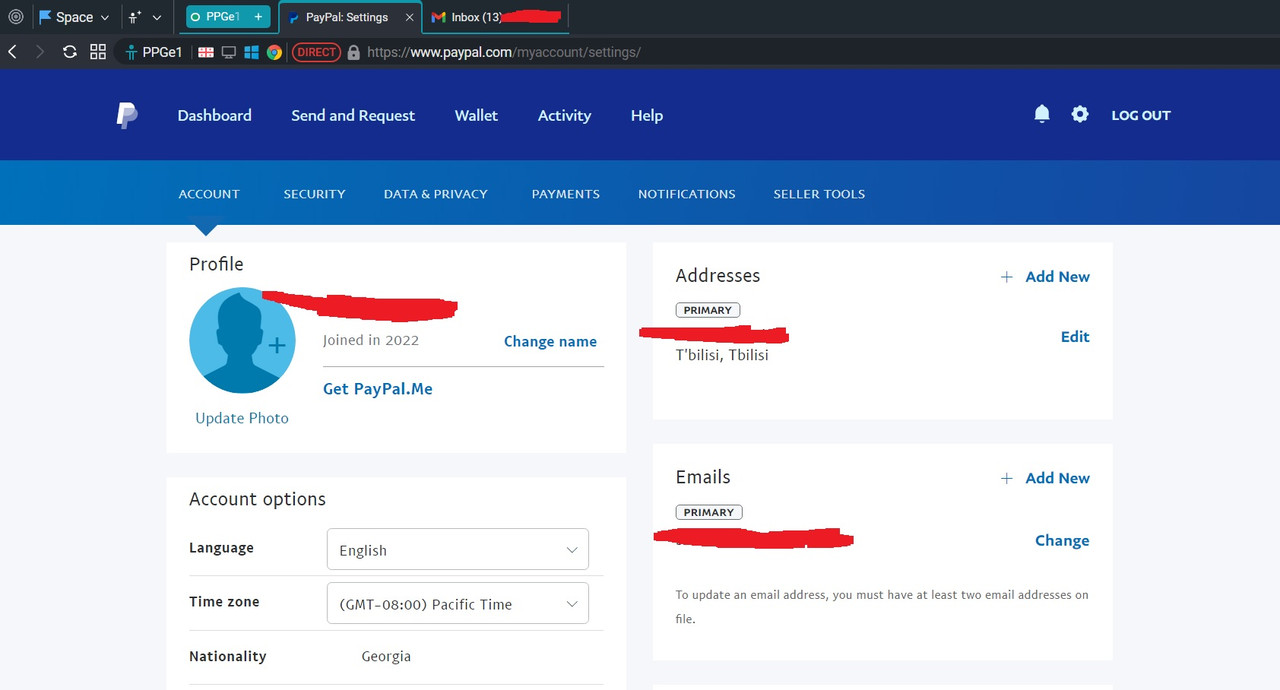Open Send and Request
The height and width of the screenshot is (690, 1280).
353,115
